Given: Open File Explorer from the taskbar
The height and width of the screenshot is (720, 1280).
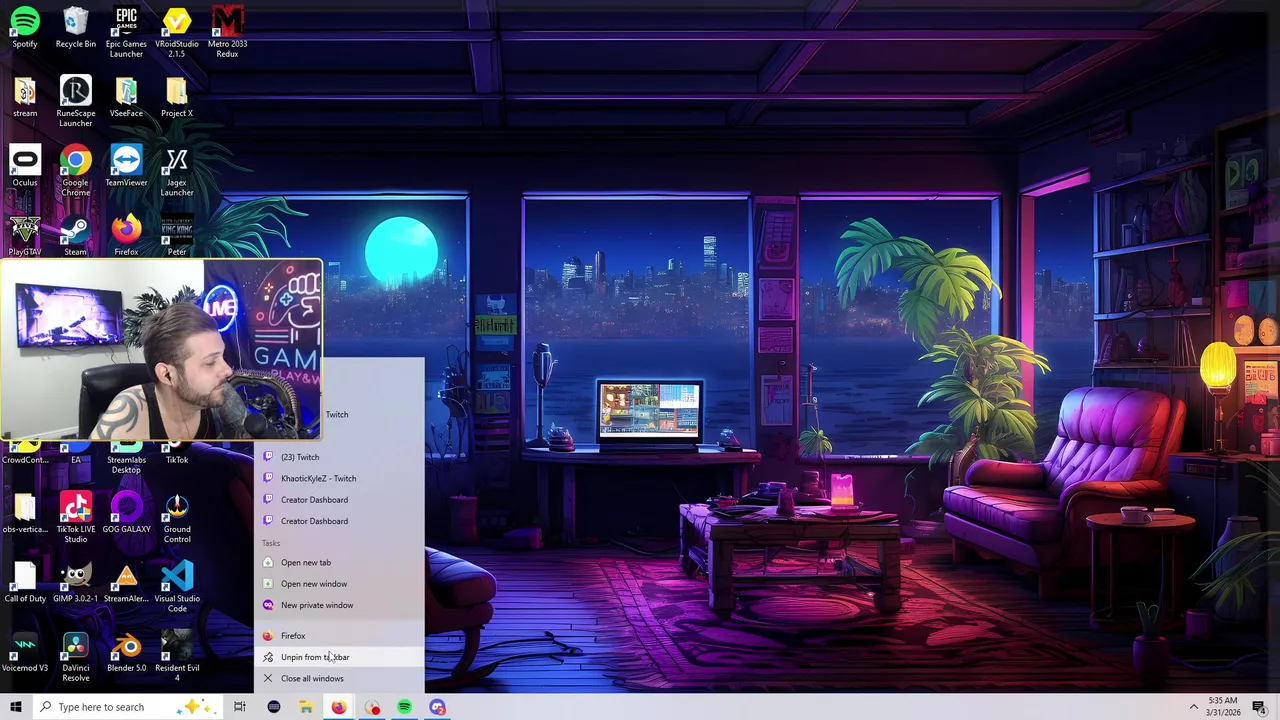Looking at the screenshot, I should coord(306,707).
